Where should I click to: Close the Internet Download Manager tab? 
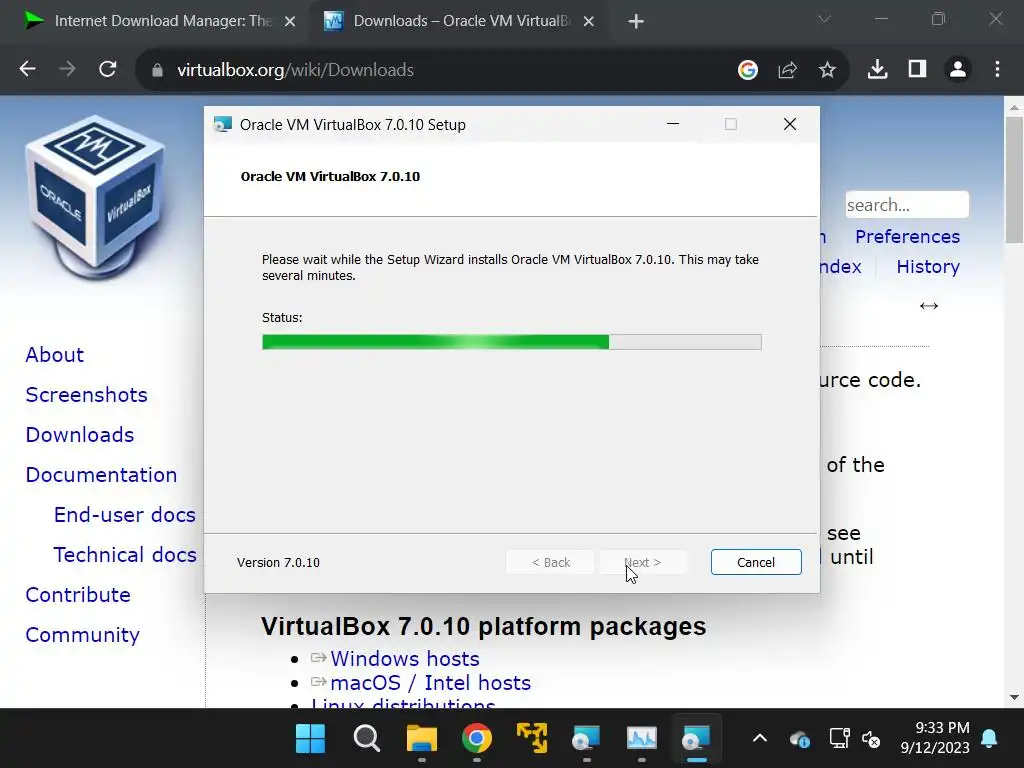pos(290,22)
